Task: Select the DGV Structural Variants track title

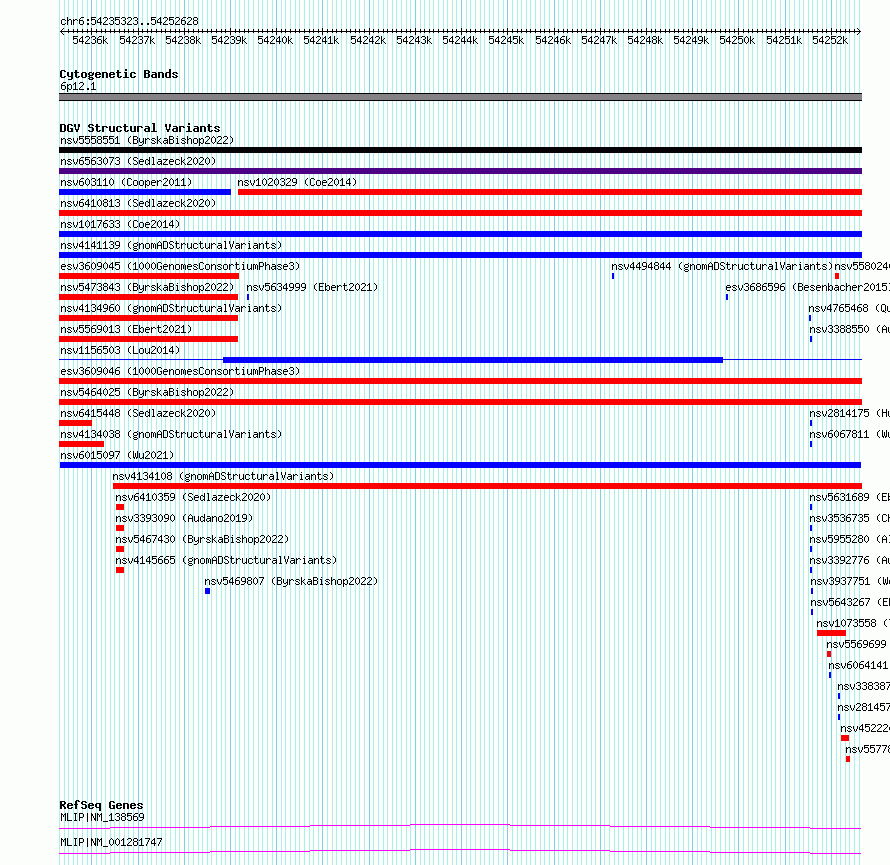Action: coord(140,128)
